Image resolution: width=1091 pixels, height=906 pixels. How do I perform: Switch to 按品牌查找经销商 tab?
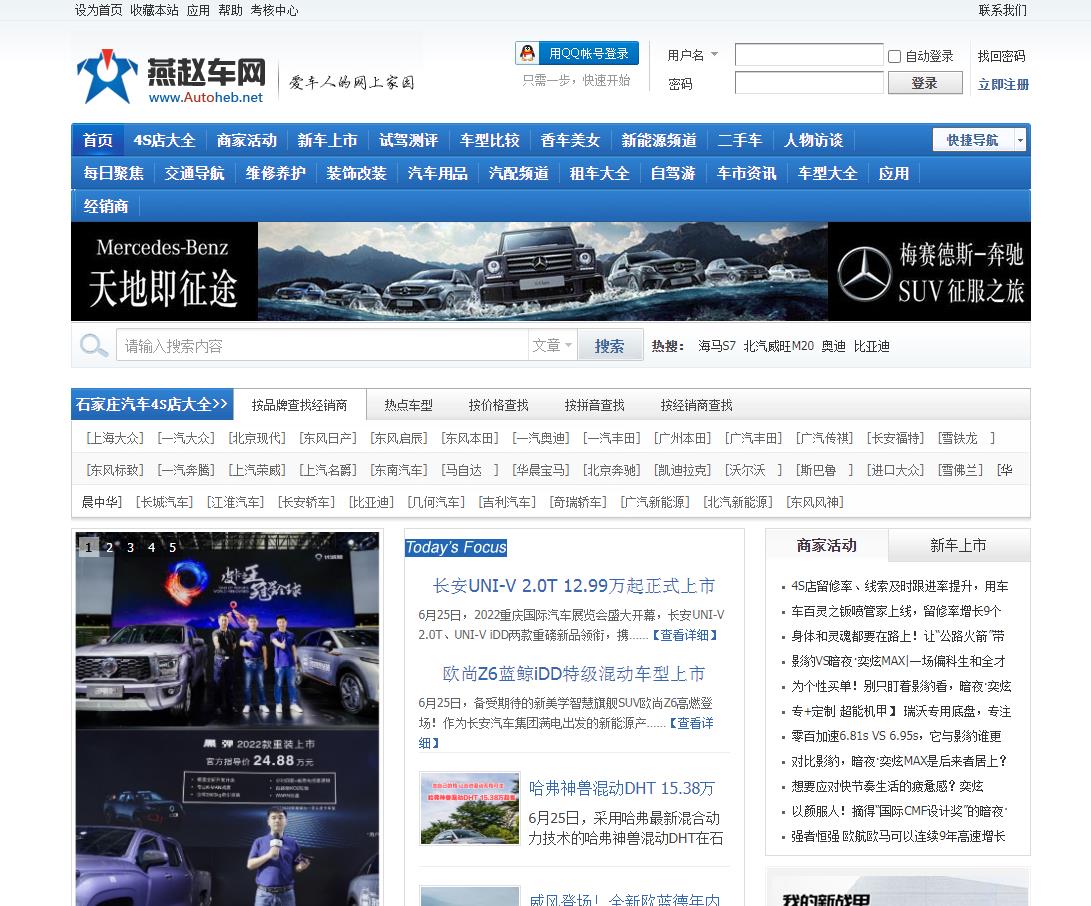coord(299,405)
